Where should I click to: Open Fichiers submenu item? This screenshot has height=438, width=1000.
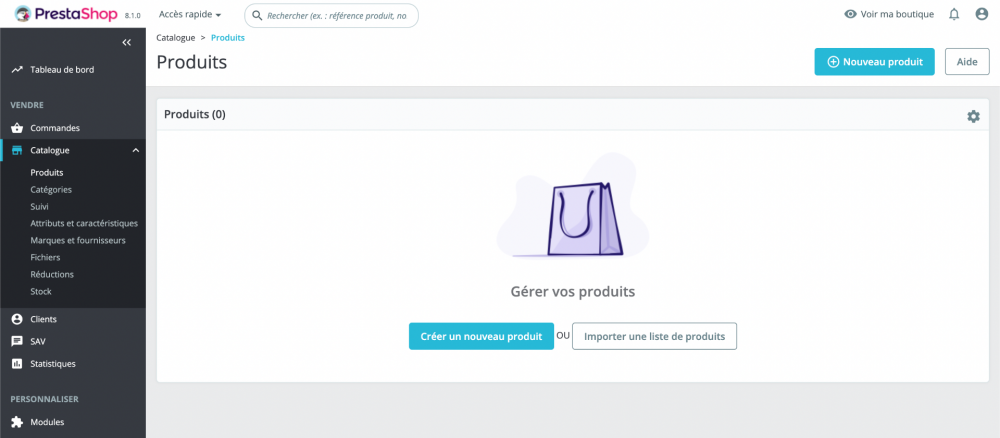(x=45, y=258)
